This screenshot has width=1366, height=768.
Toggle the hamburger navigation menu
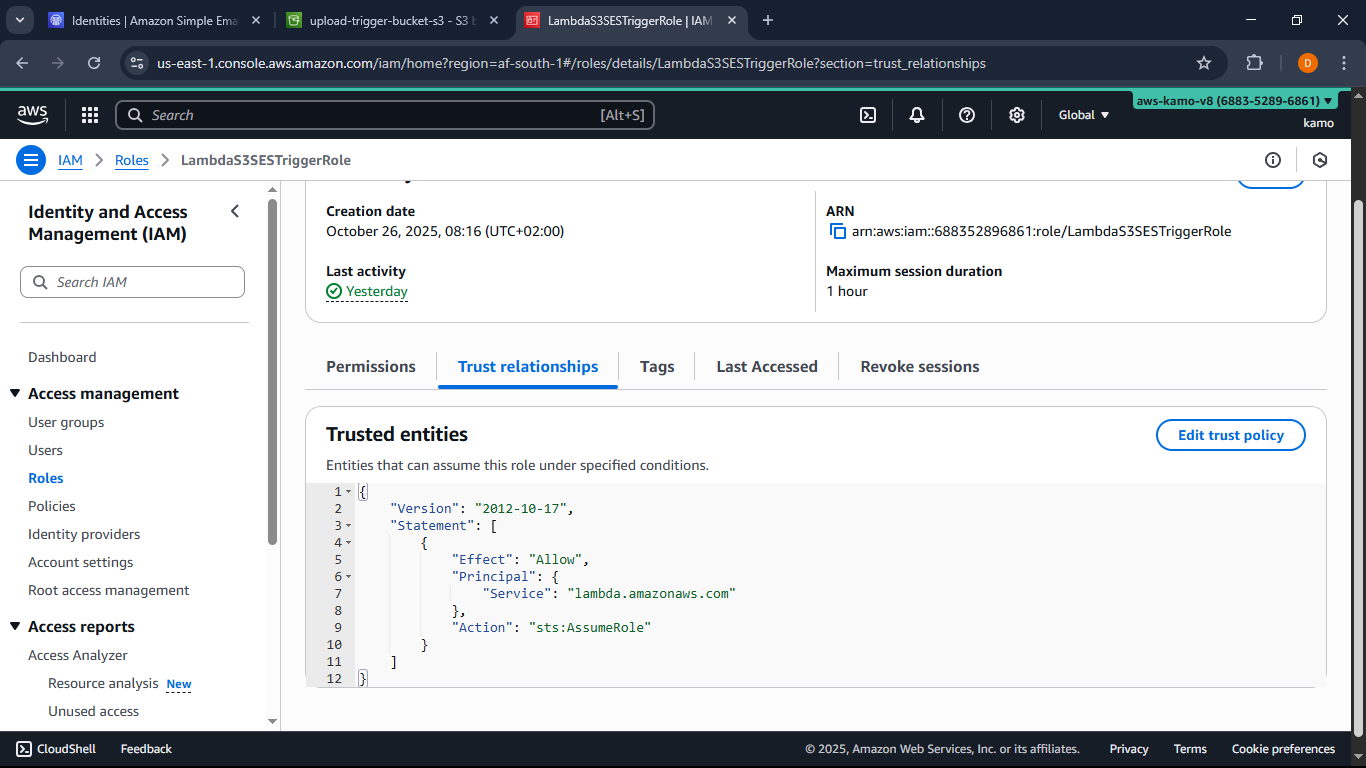tap(31, 160)
